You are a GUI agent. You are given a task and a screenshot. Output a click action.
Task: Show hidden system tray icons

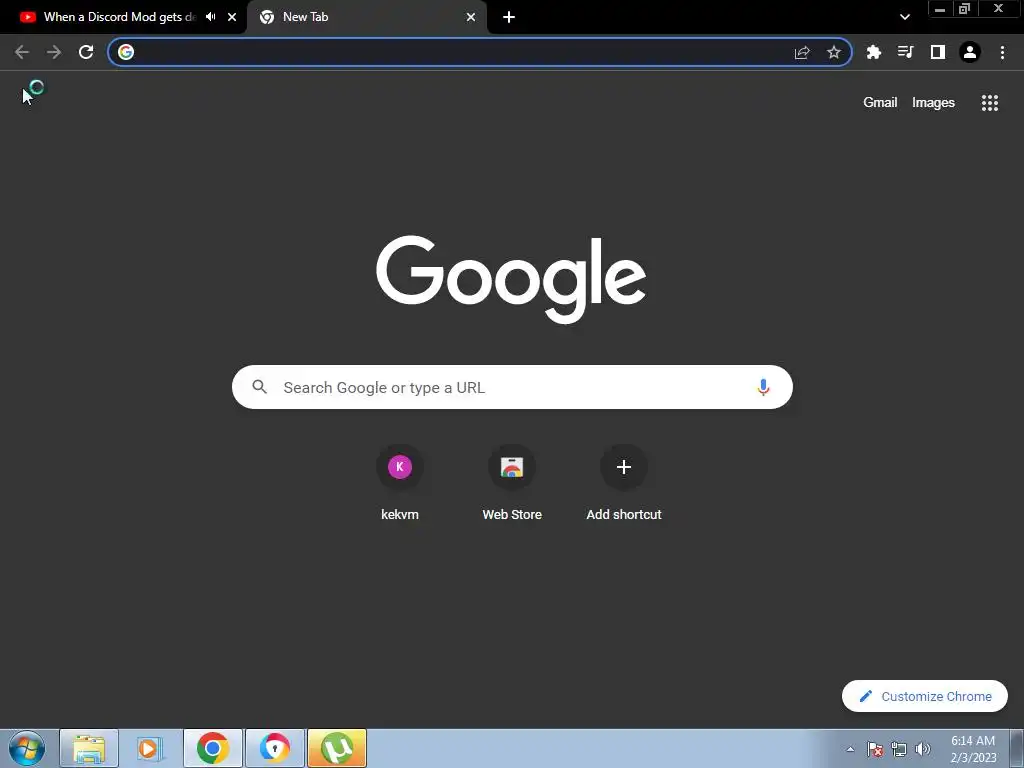850,749
